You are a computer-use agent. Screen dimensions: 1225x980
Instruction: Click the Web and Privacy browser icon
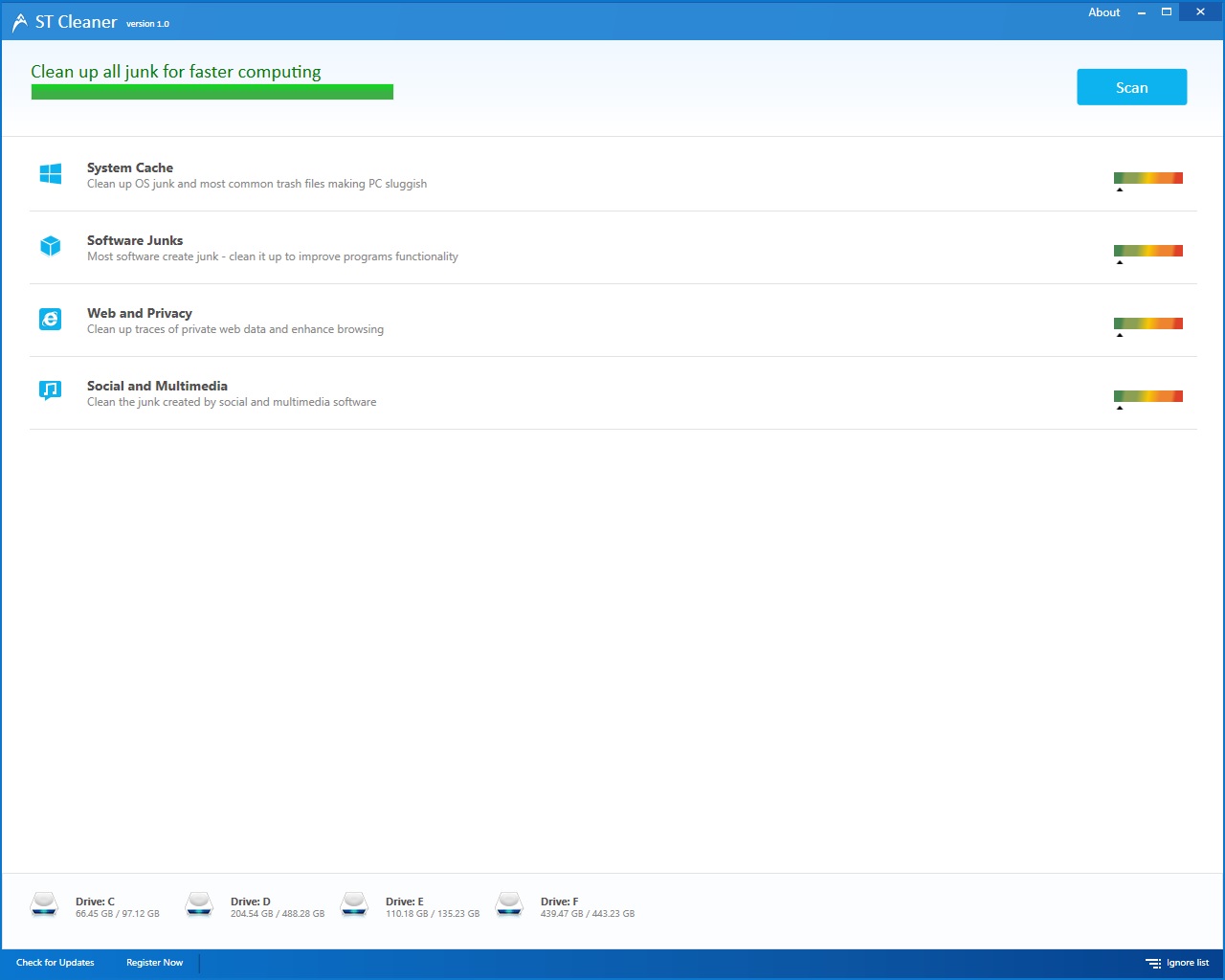coord(51,319)
